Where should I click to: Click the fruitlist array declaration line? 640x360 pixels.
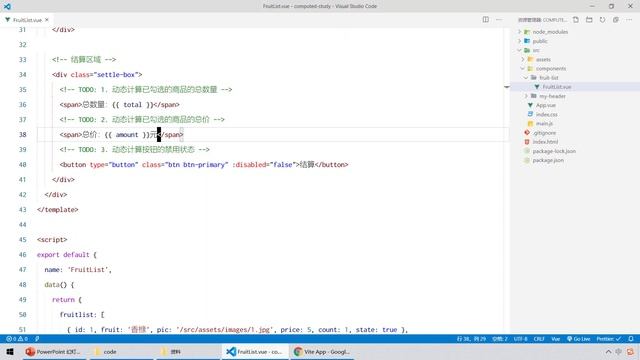point(82,315)
